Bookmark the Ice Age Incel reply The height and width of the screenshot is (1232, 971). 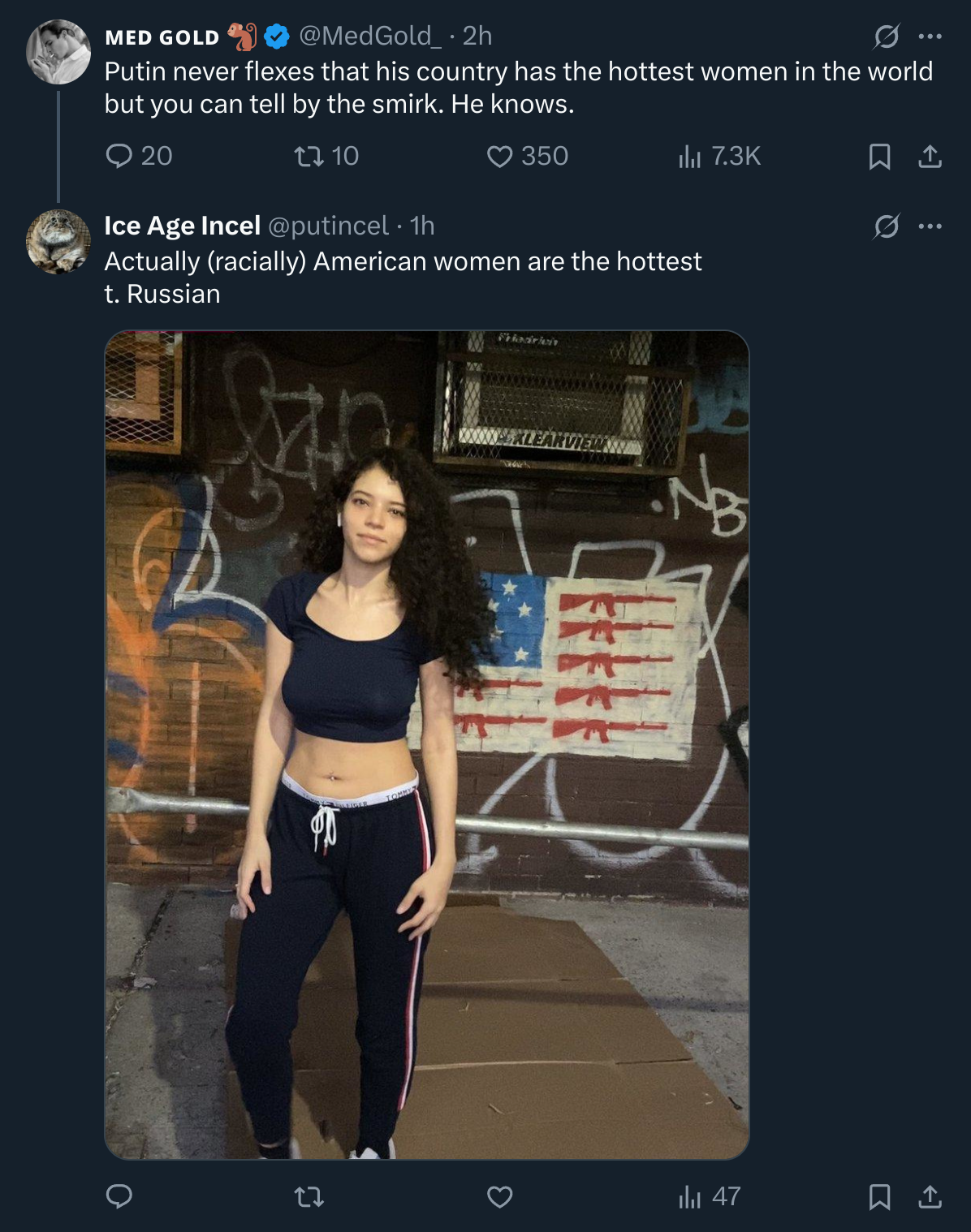[879, 1196]
